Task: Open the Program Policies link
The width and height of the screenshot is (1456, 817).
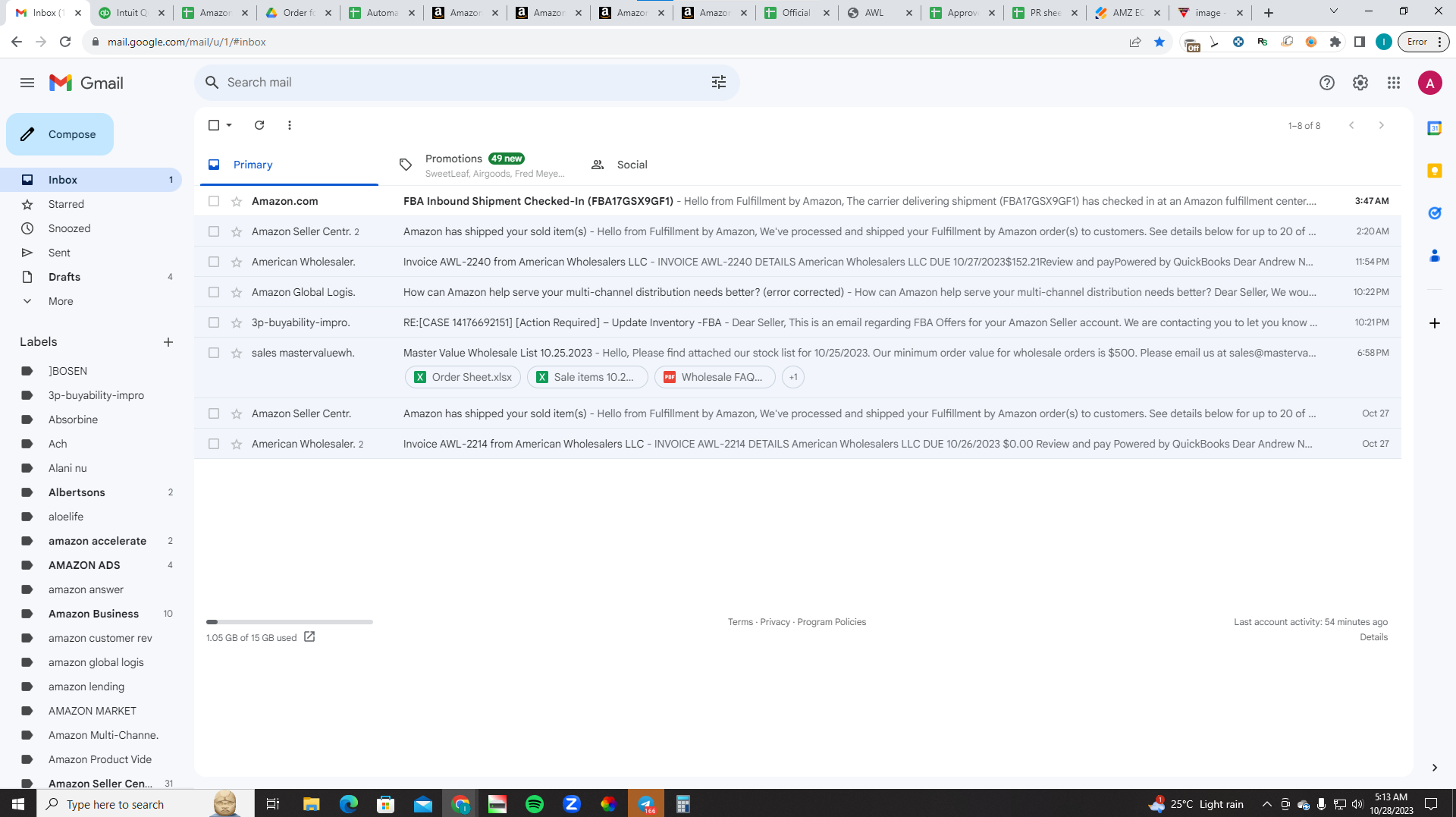Action: tap(831, 622)
